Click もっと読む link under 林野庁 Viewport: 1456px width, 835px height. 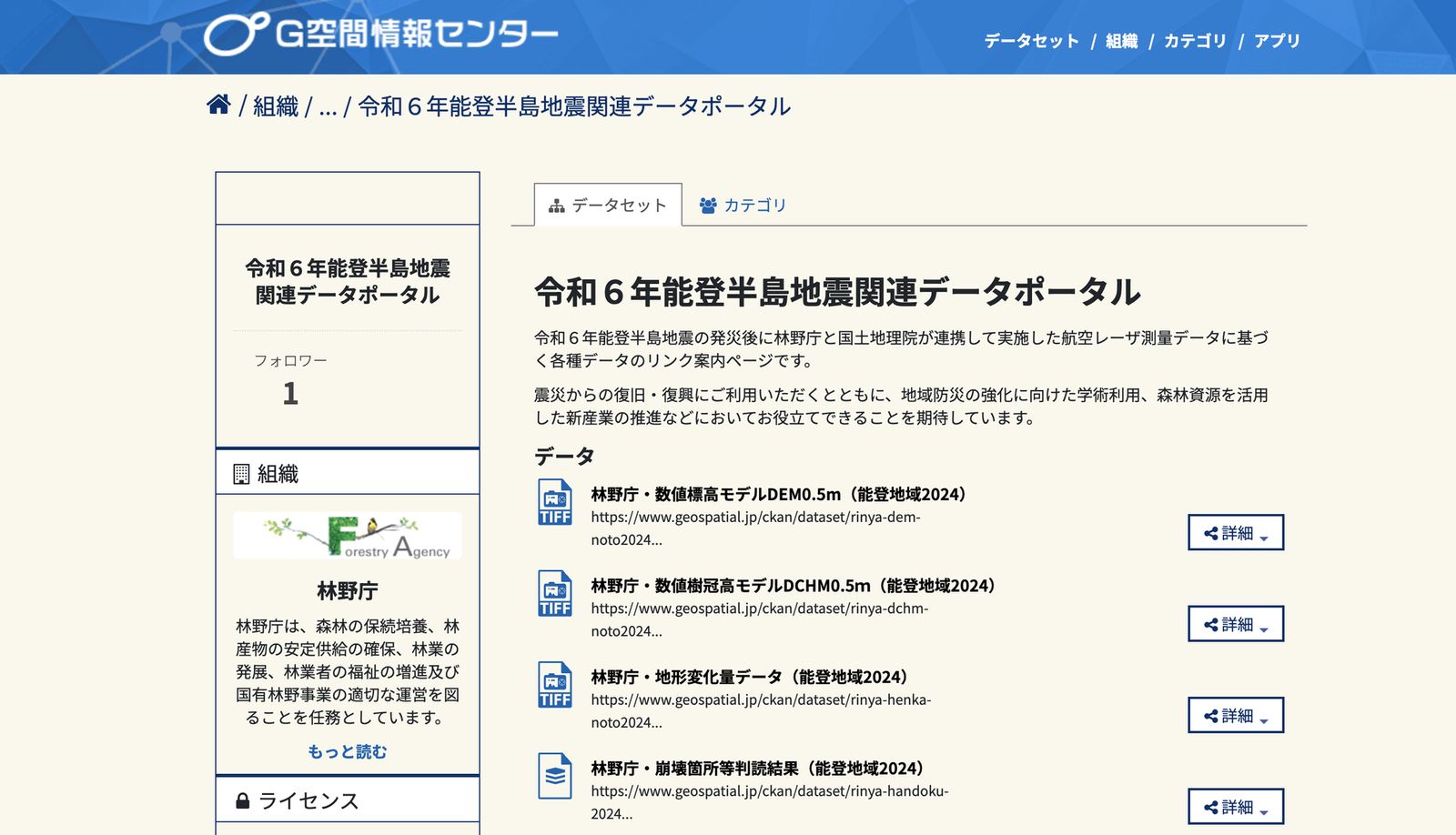coord(348,751)
